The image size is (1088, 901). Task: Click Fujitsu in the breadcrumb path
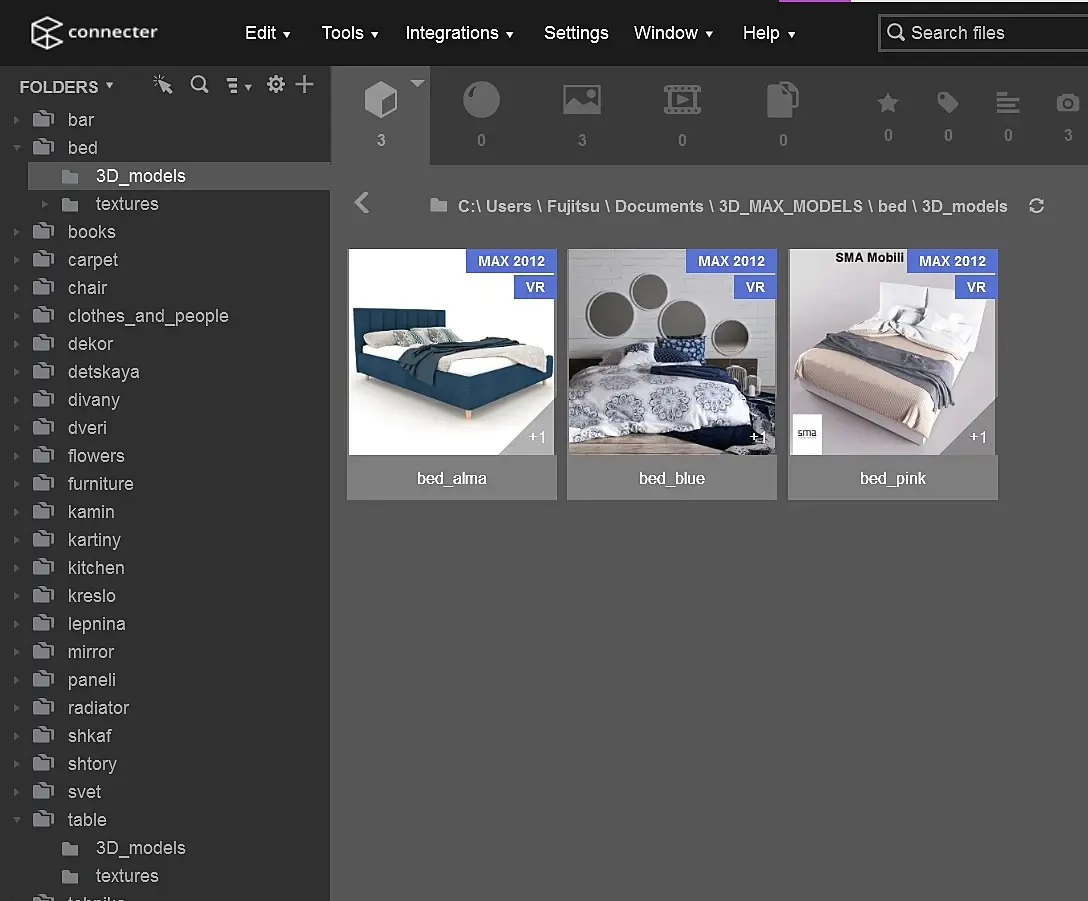(573, 206)
